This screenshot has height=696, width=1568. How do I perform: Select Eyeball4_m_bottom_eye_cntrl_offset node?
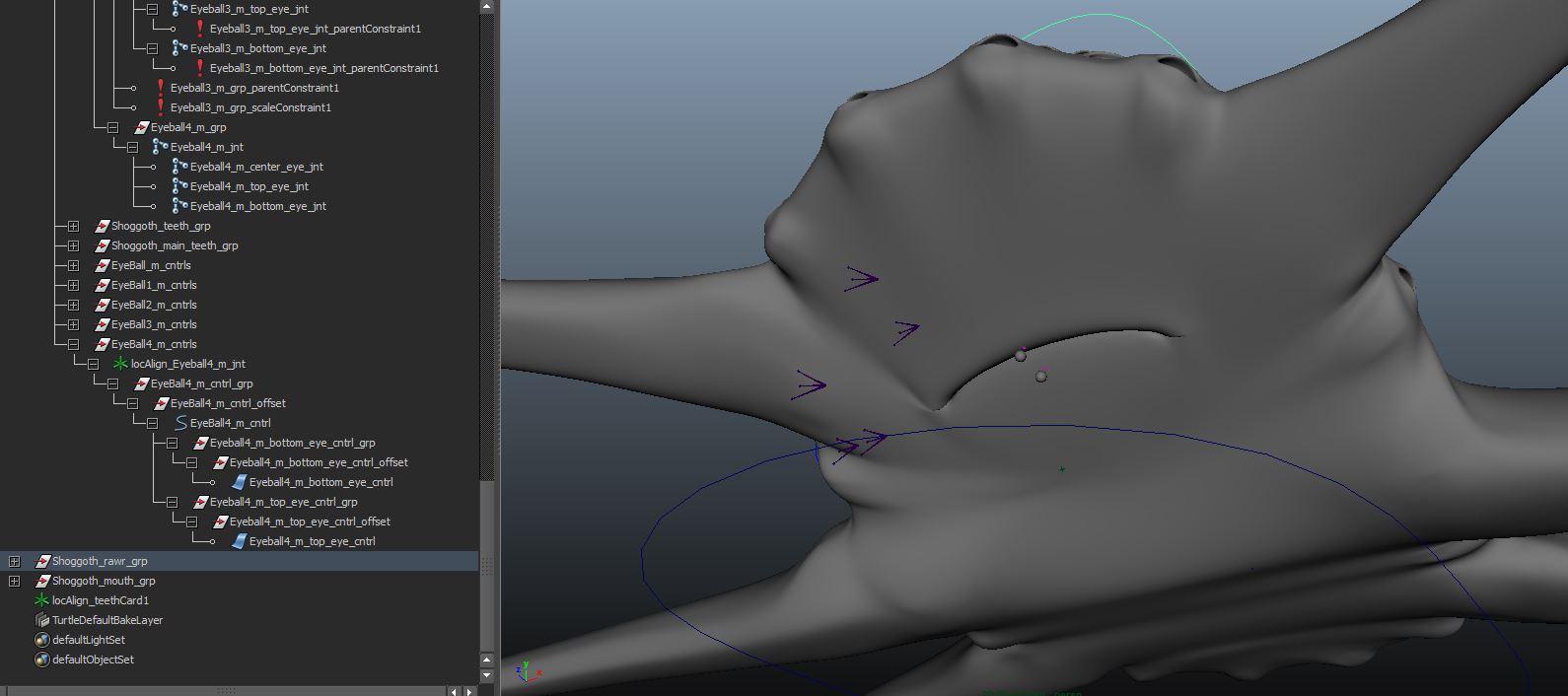pyautogui.click(x=318, y=462)
